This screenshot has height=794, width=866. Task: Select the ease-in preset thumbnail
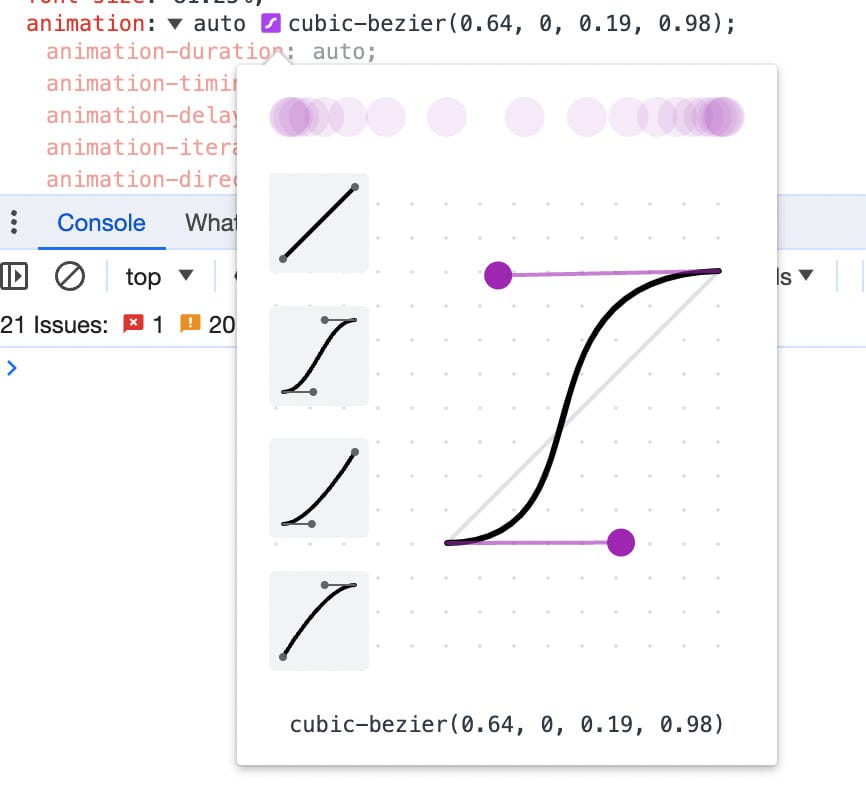pyautogui.click(x=319, y=488)
